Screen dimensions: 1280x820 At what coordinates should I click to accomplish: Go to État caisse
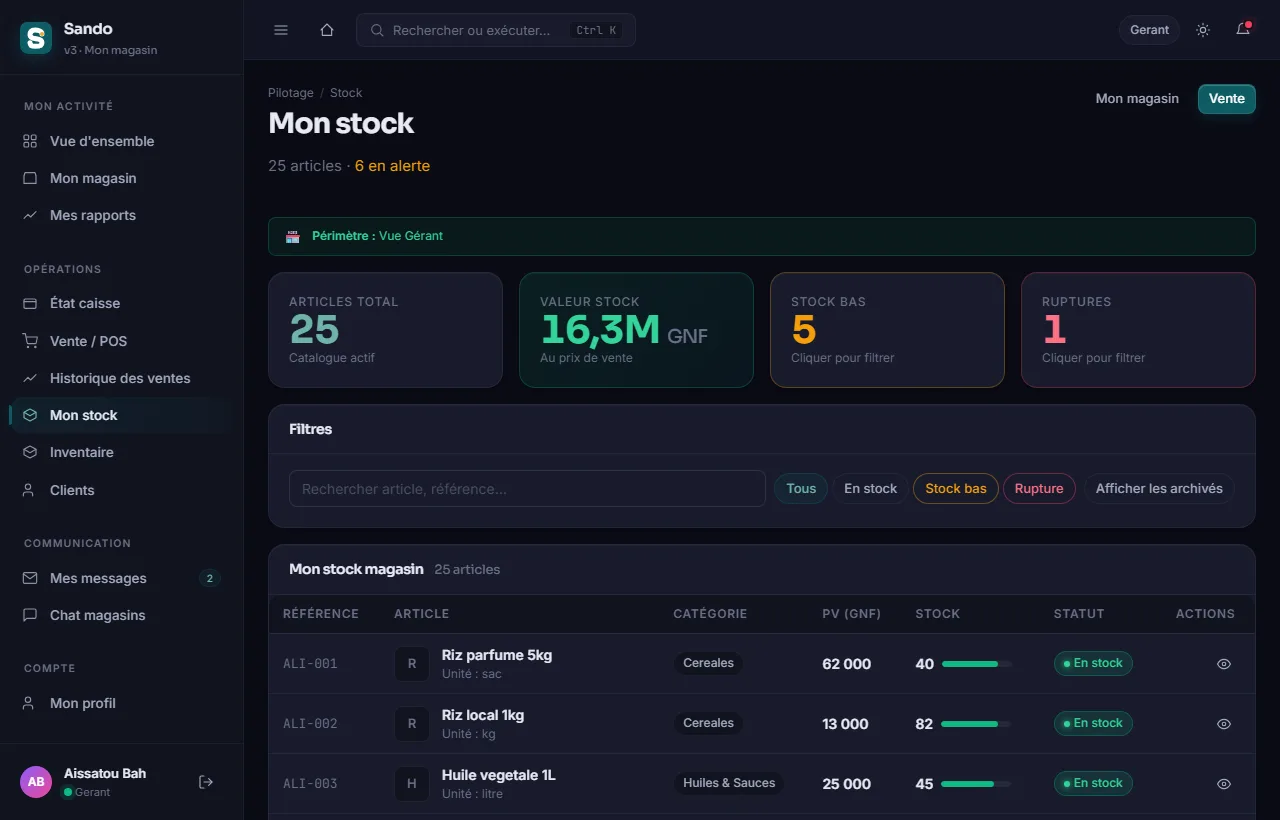122,303
